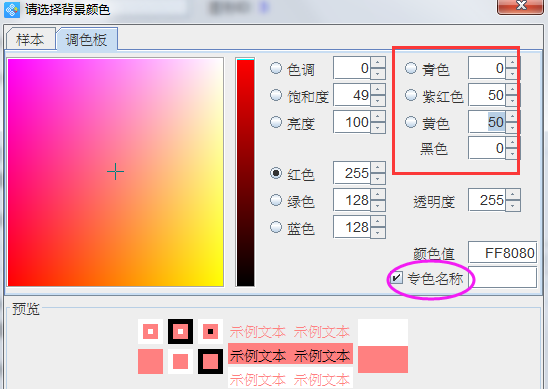
Task: Decrease the 蓝色 value with down arrow
Action: [378, 233]
